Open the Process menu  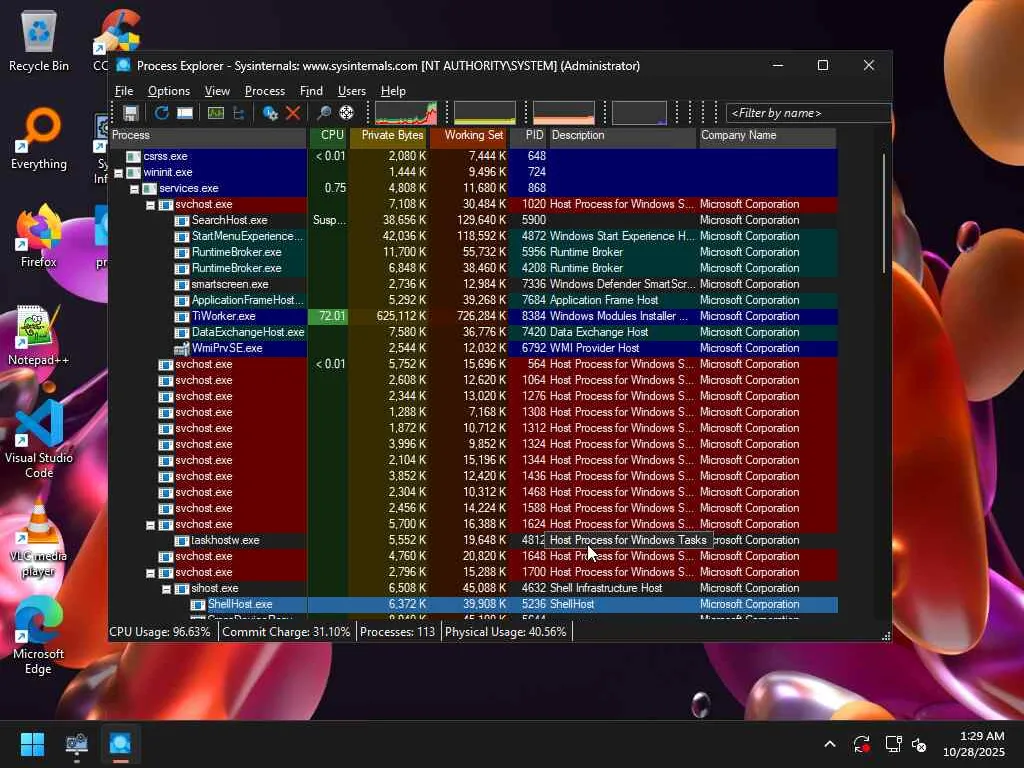(x=264, y=91)
